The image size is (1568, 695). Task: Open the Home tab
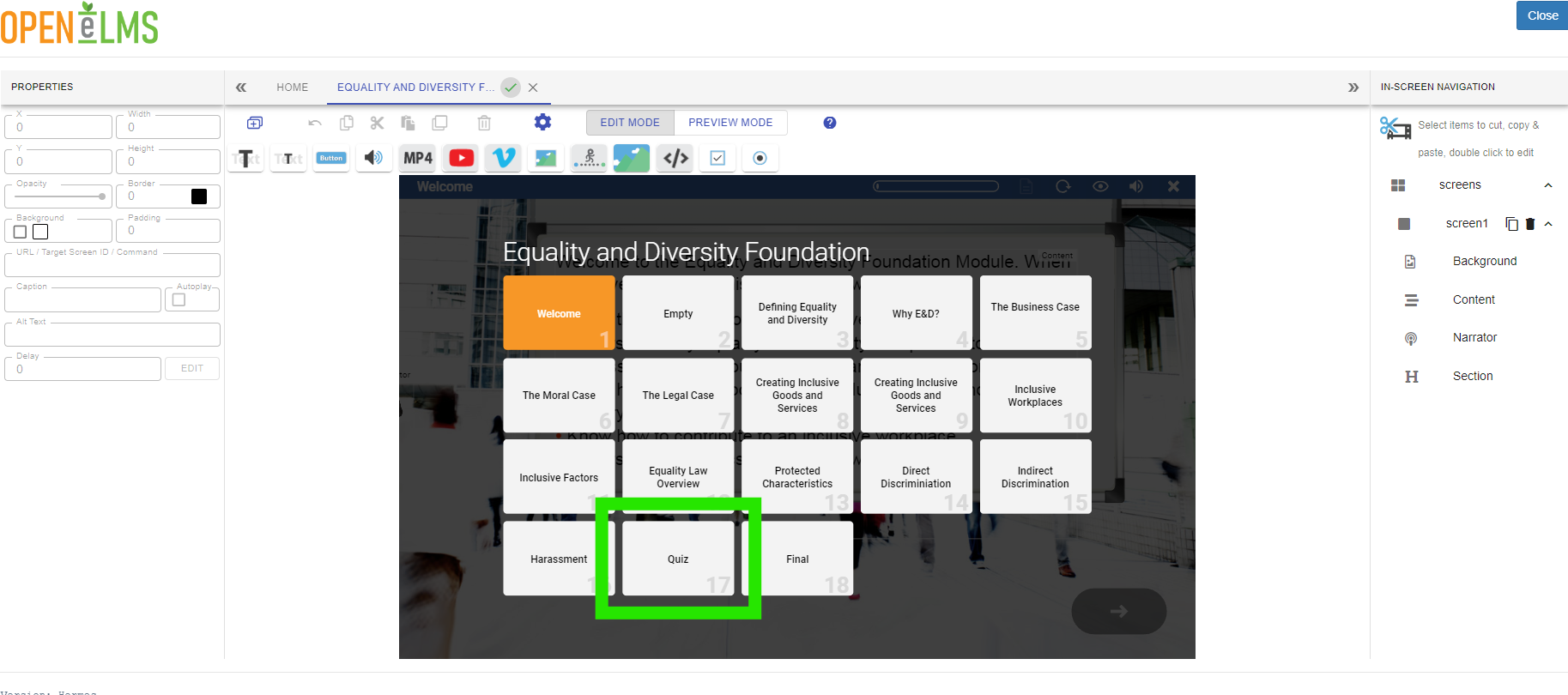click(x=293, y=88)
